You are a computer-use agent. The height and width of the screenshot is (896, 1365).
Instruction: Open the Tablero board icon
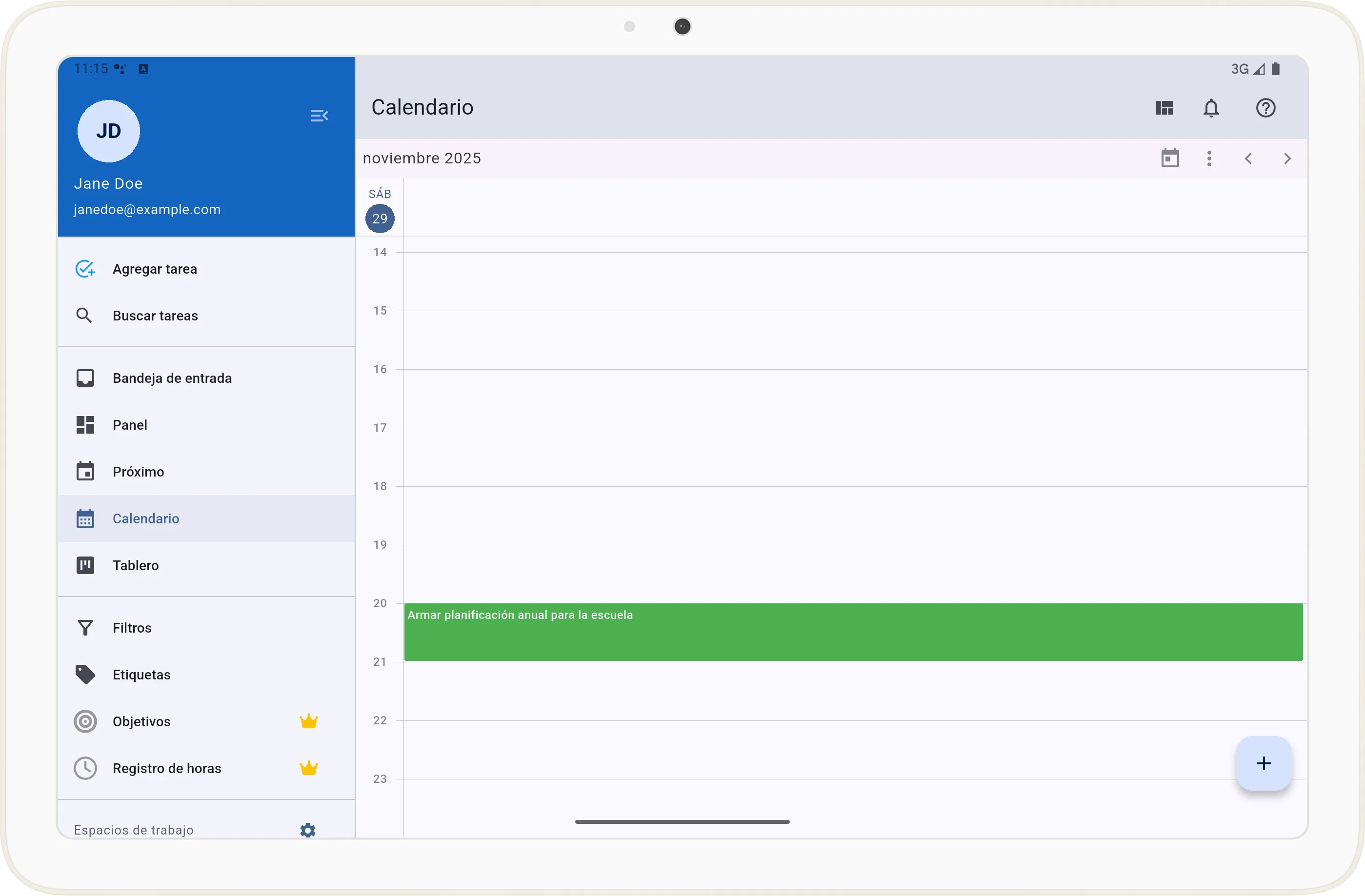85,565
